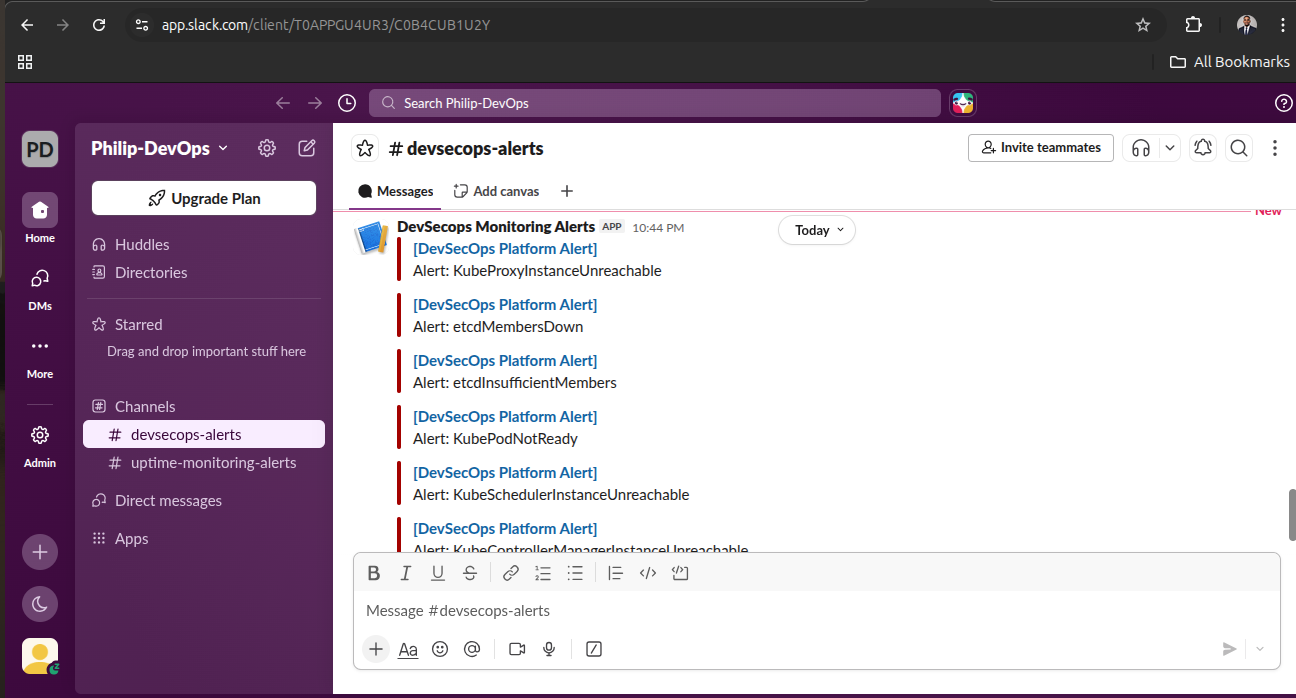The height and width of the screenshot is (698, 1296).
Task: Select the devsecops-alerts channel
Action: (204, 434)
